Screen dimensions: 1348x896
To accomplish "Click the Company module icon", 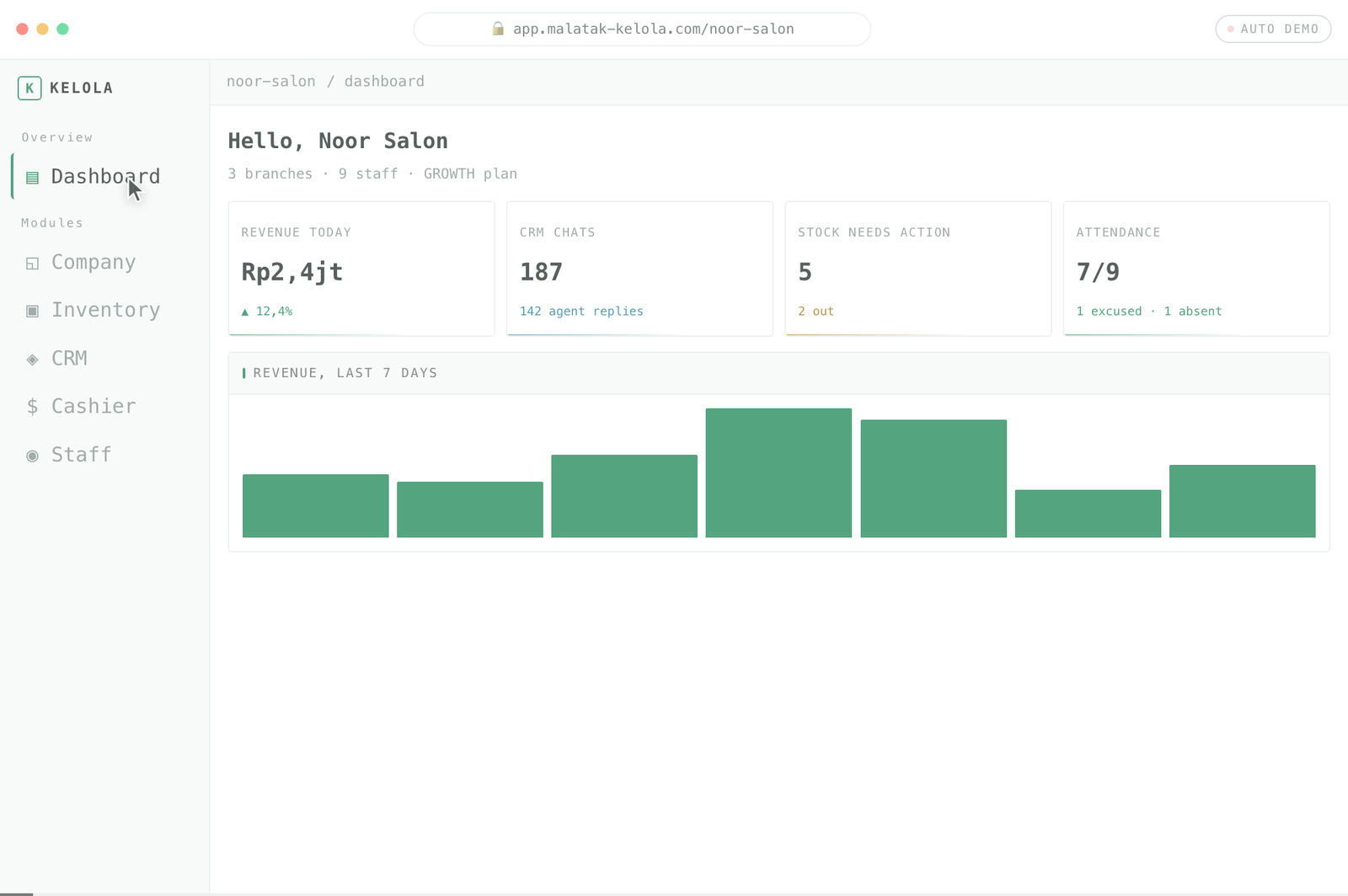I will (x=32, y=264).
